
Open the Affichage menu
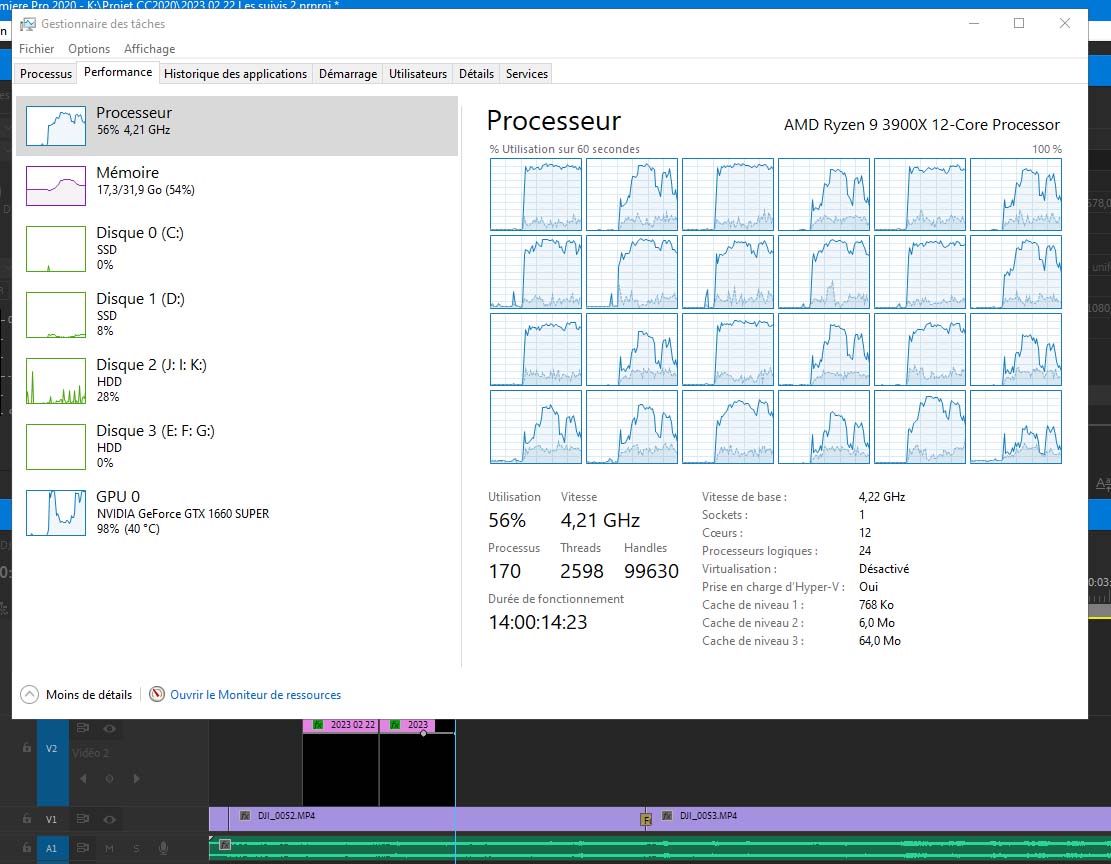(x=149, y=48)
